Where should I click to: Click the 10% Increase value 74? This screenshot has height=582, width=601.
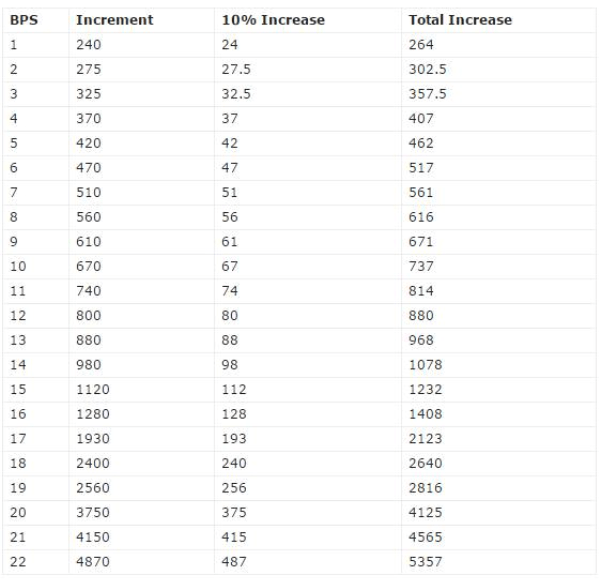coord(230,291)
